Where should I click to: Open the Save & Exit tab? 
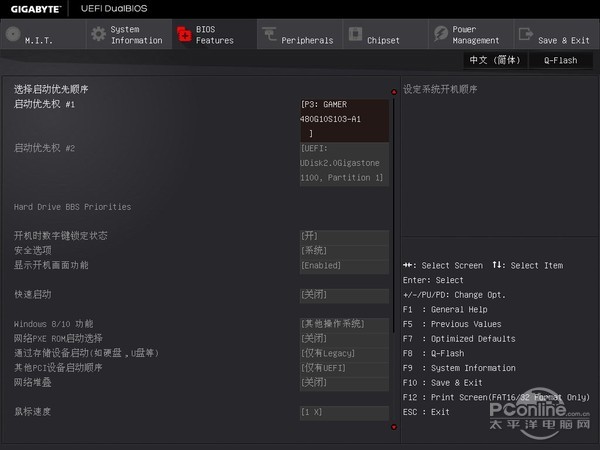(x=557, y=34)
